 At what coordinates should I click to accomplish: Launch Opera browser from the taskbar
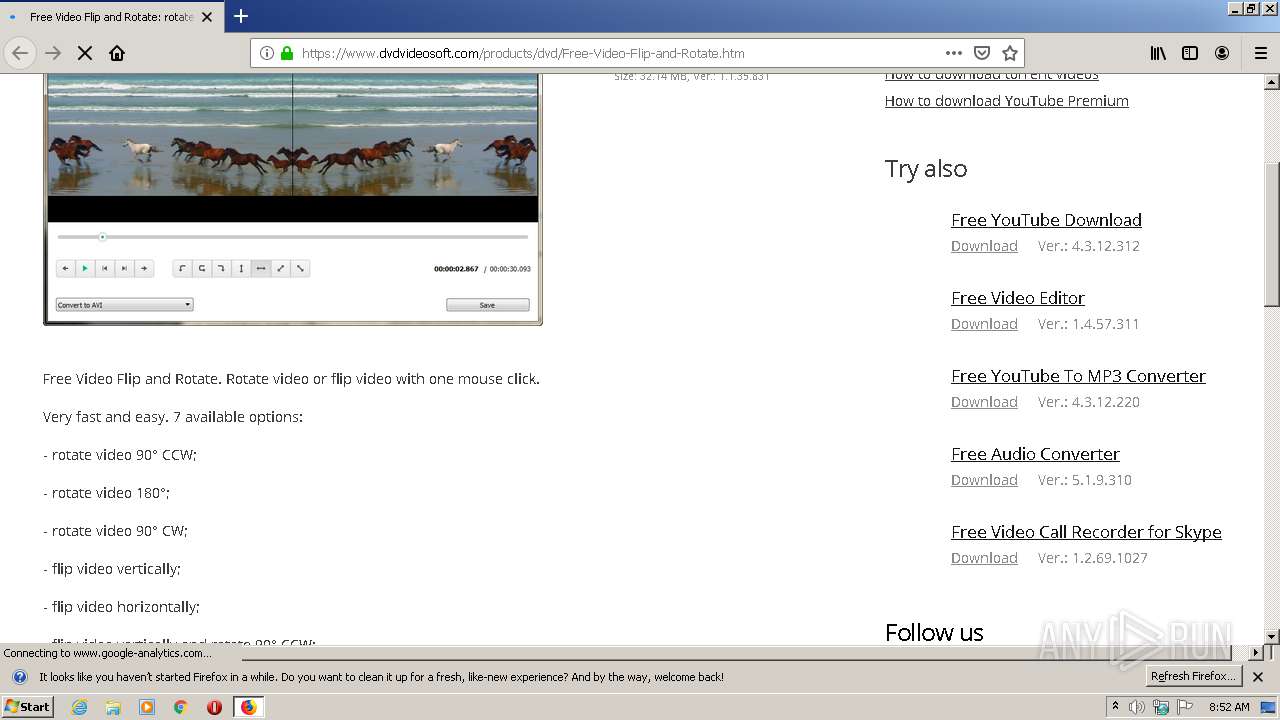214,707
